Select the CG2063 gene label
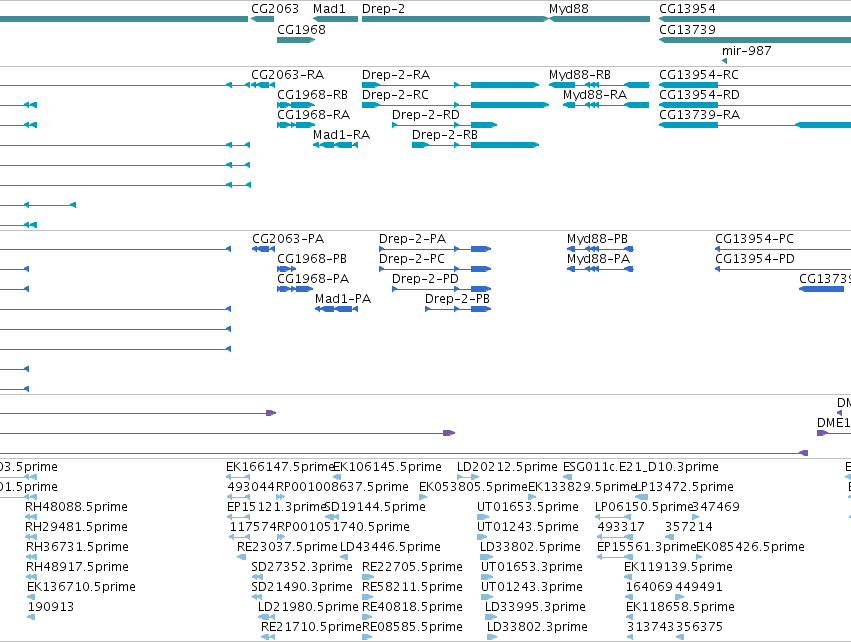851x642 pixels. click(275, 9)
